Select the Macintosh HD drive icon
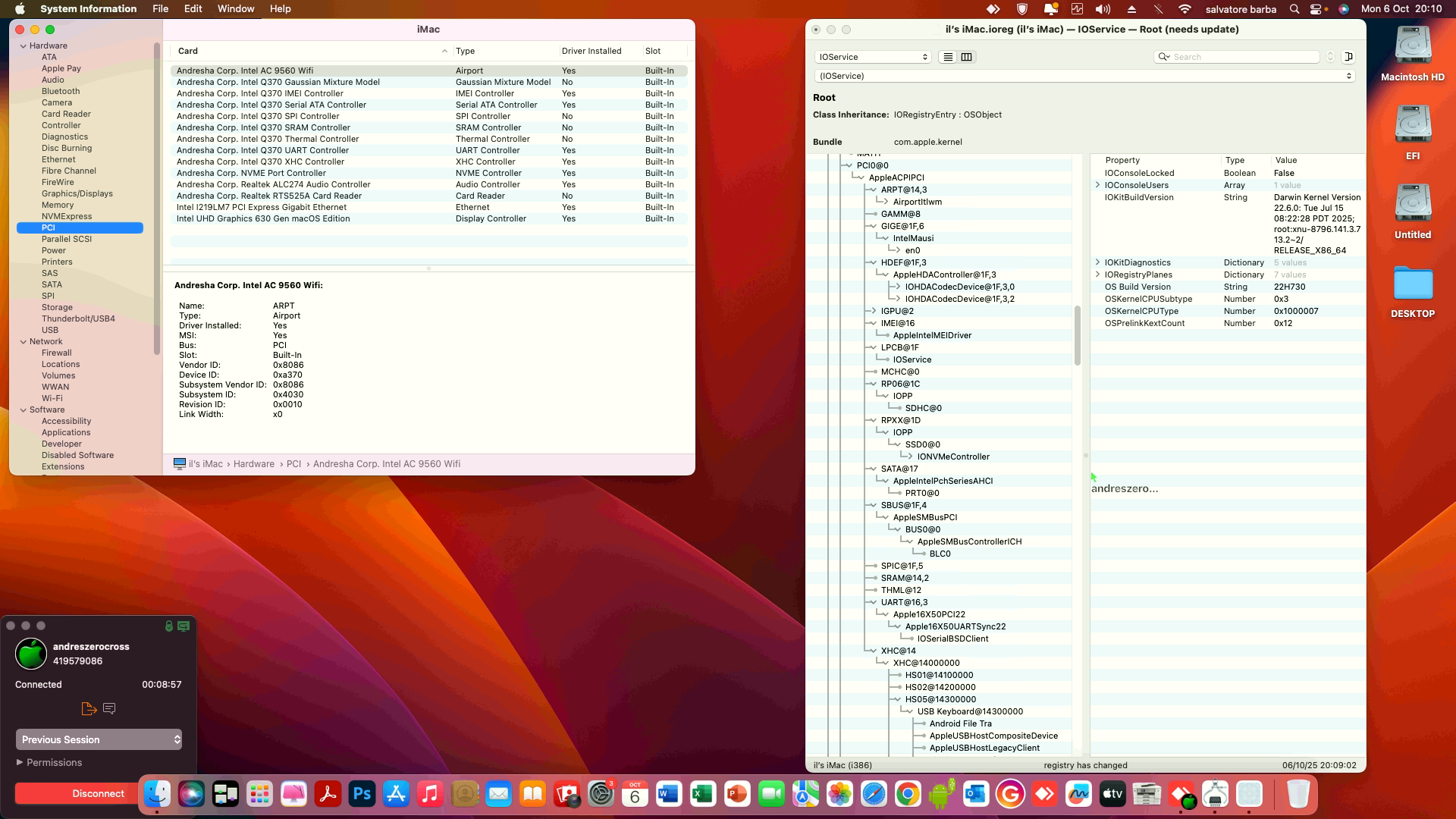This screenshot has height=819, width=1456. pos(1413,46)
